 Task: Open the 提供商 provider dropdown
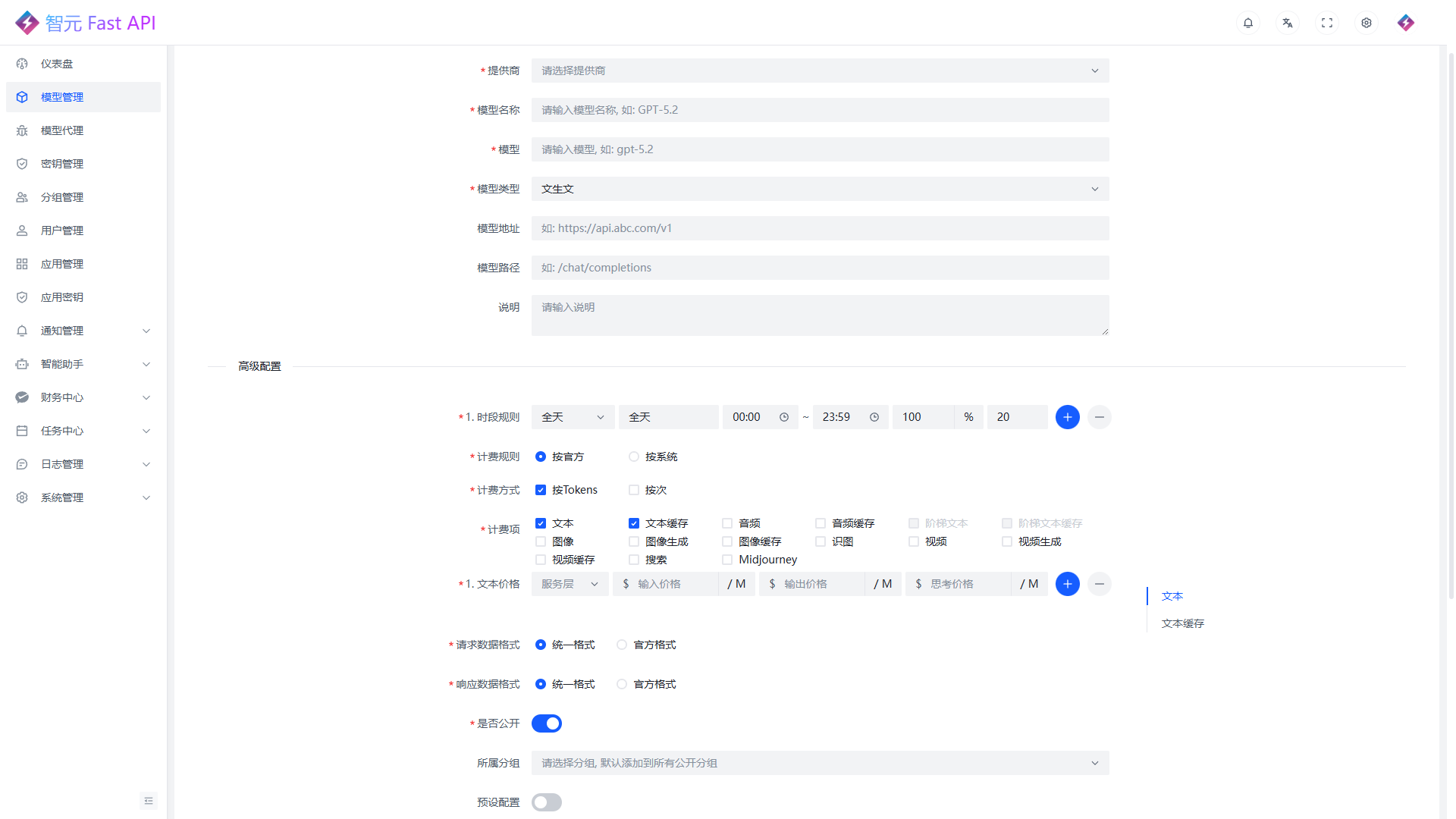819,71
